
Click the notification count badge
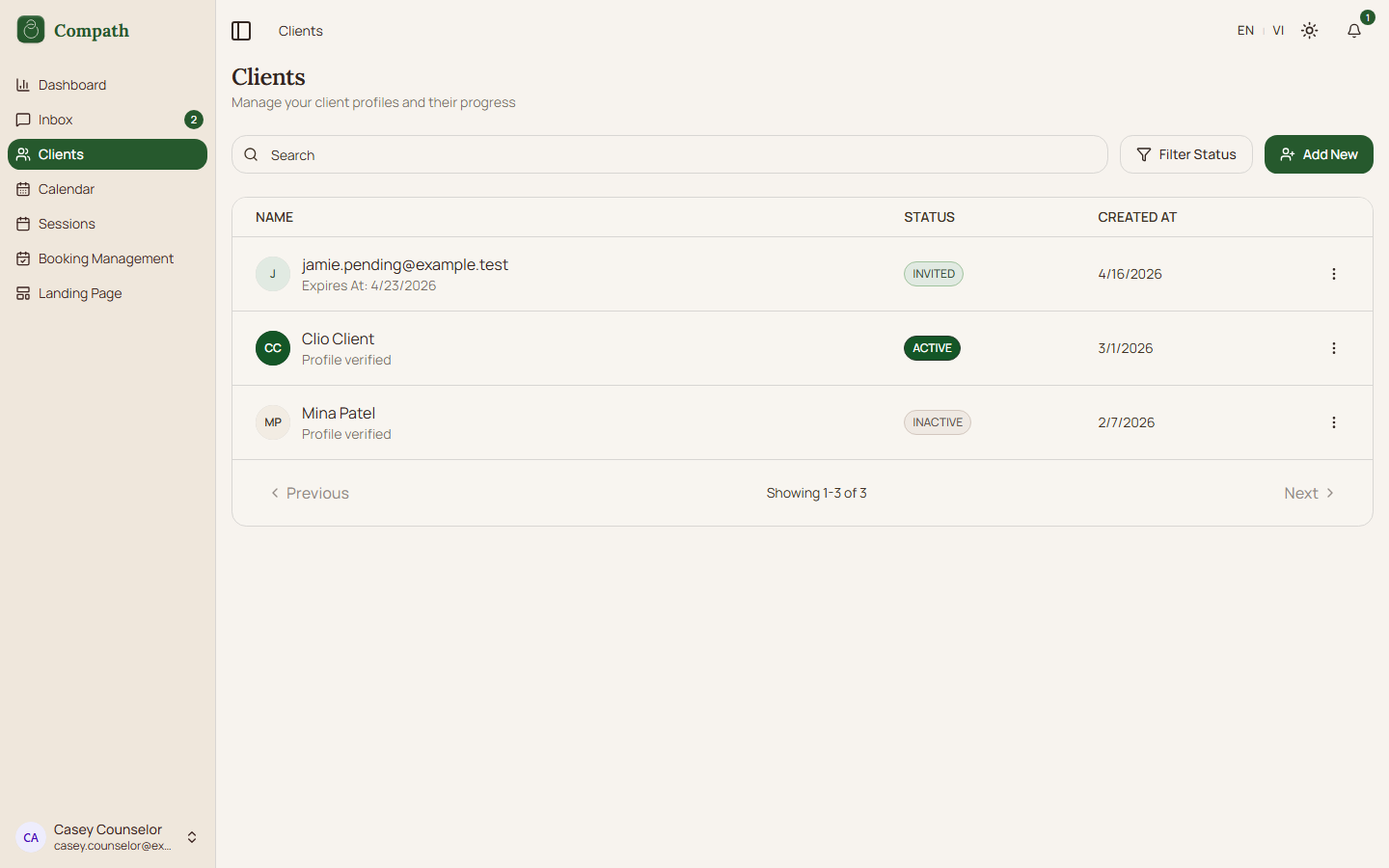tap(1367, 17)
